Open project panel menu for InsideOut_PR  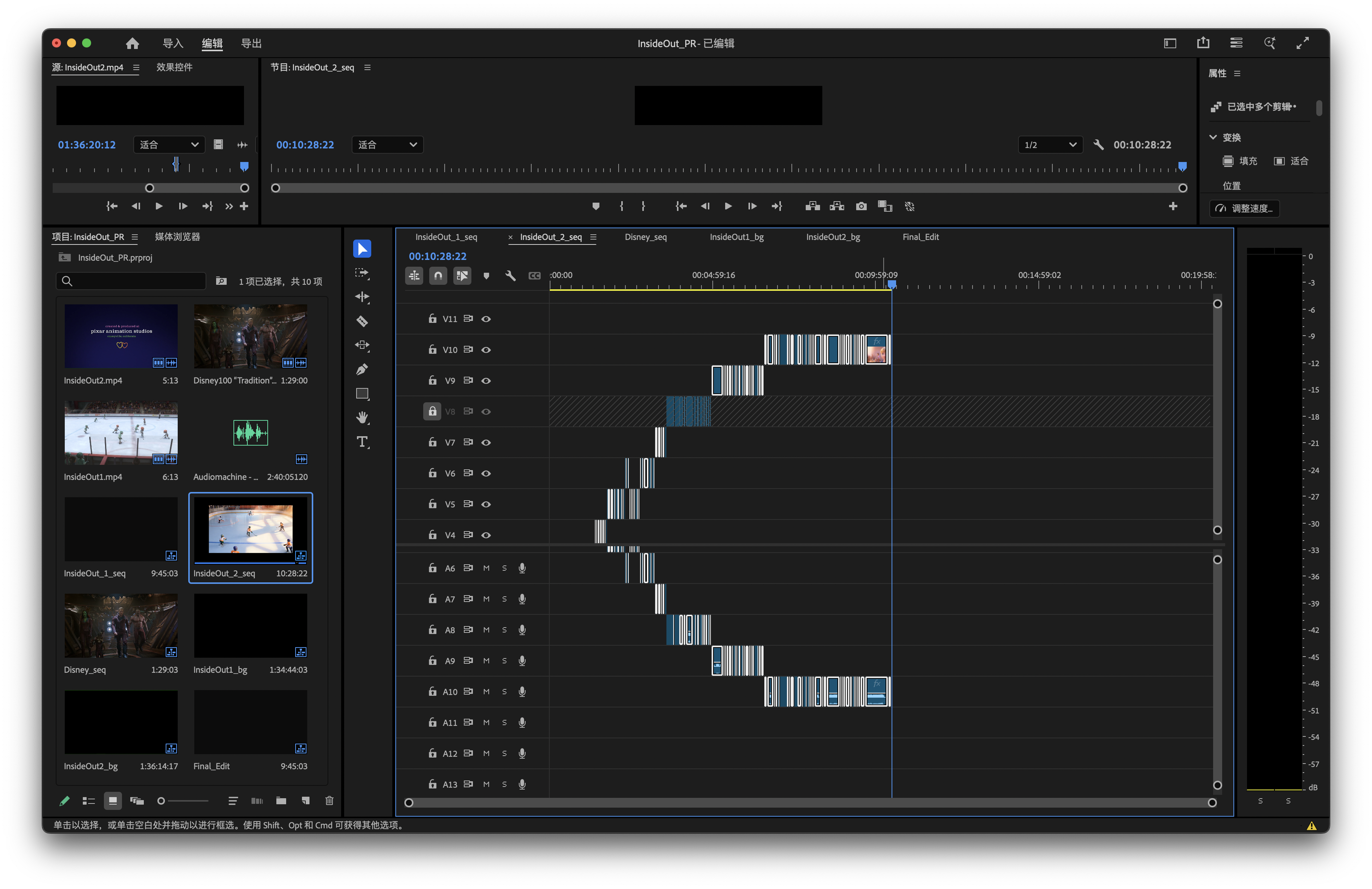[134, 237]
